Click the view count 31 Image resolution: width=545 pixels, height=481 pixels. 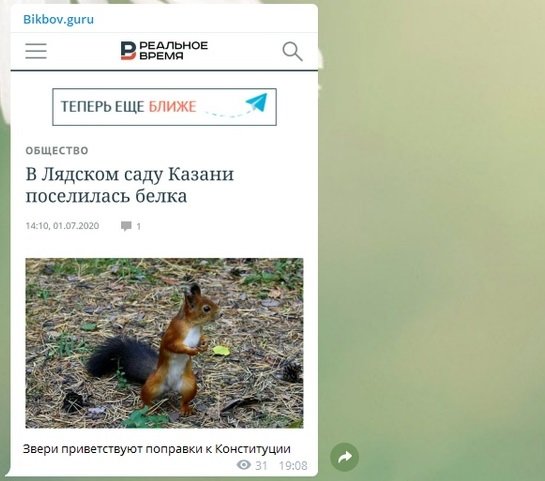coord(261,465)
